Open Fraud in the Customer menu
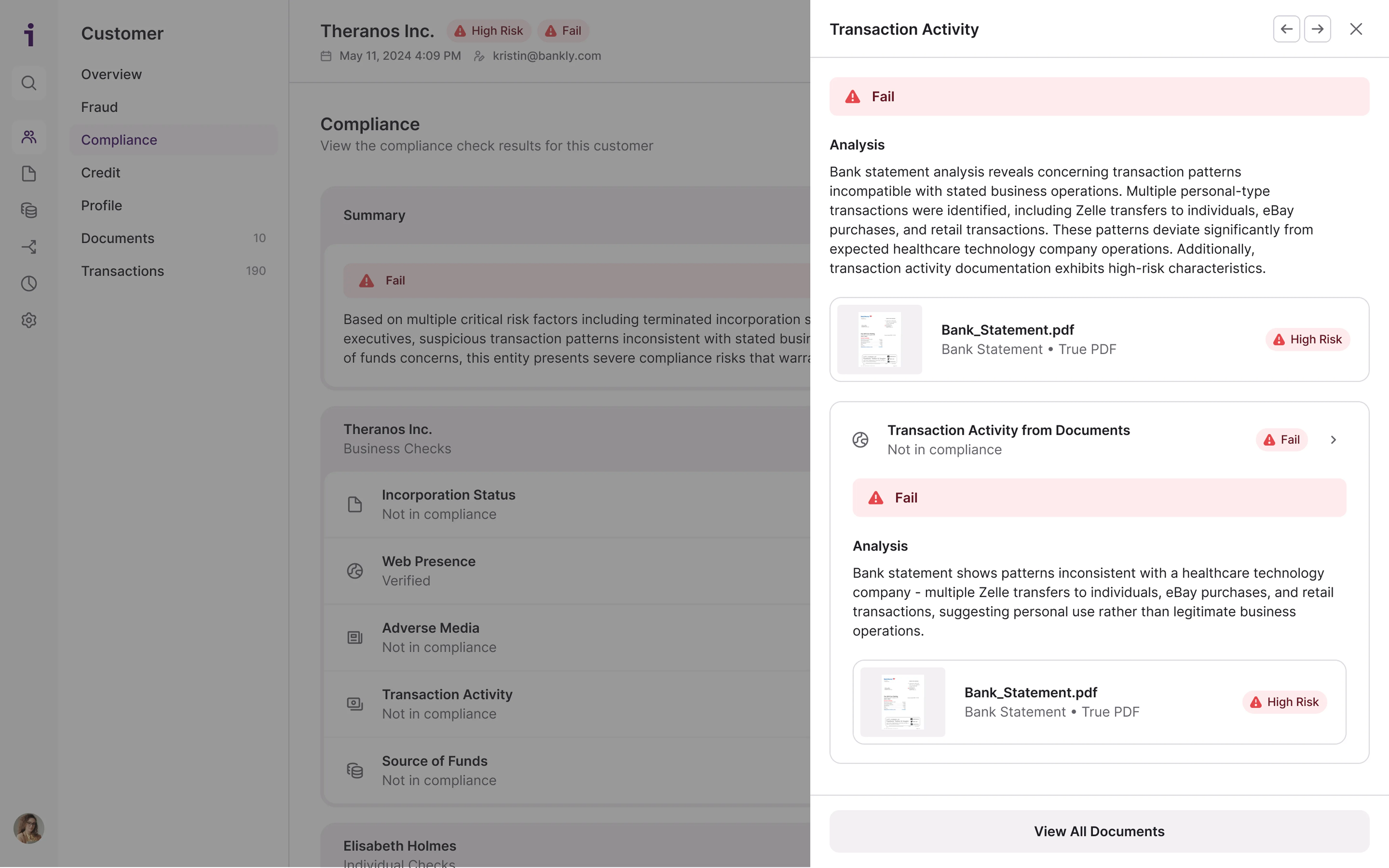This screenshot has height=868, width=1389. (x=173, y=107)
